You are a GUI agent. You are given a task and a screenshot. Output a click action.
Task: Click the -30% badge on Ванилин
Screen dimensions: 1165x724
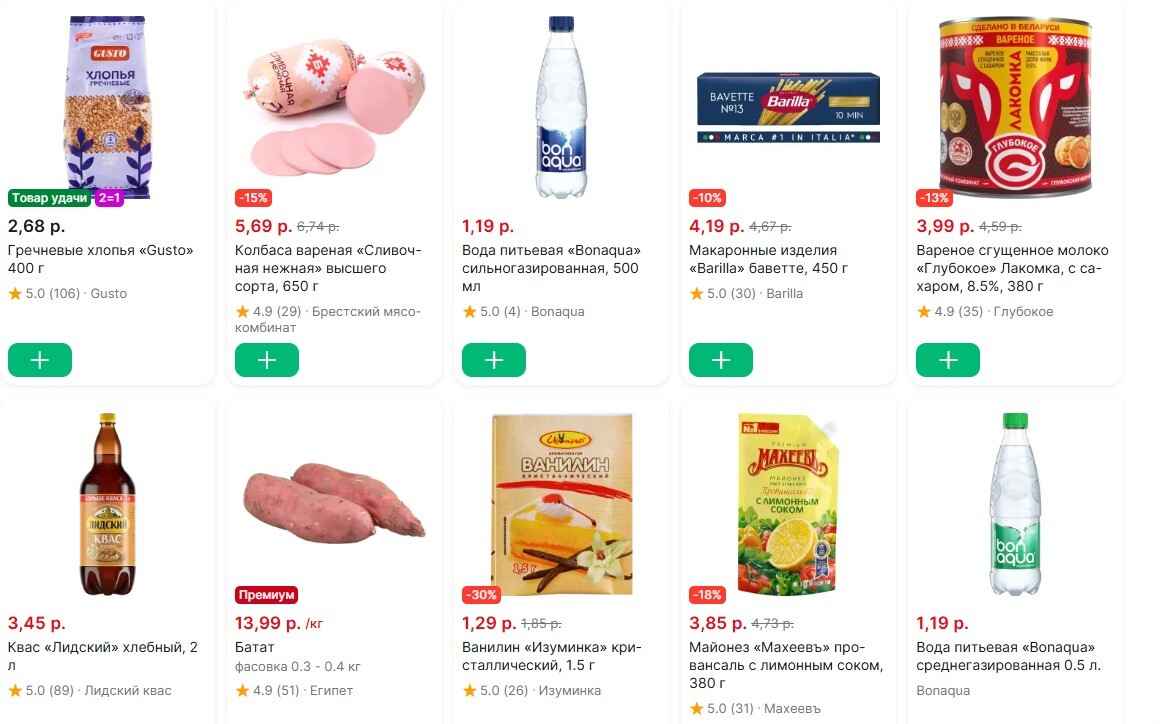[481, 595]
